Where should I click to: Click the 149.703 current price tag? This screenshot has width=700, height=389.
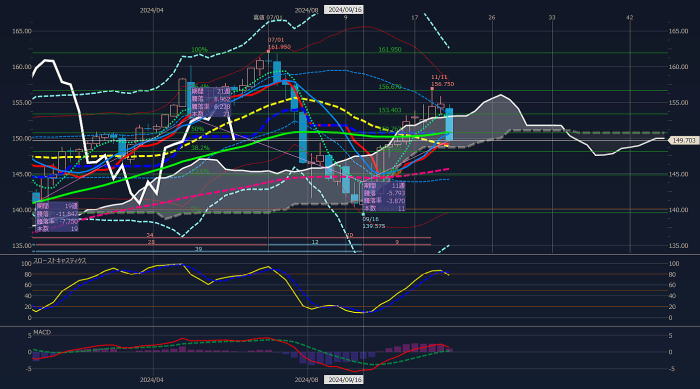click(683, 140)
